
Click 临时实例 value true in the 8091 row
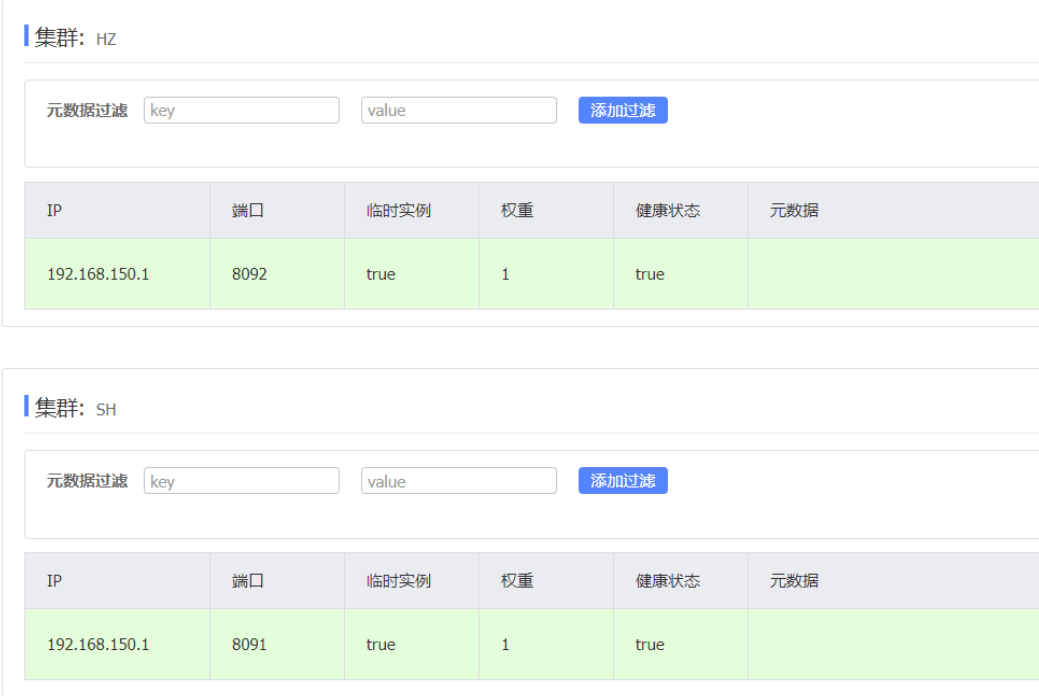coord(381,645)
